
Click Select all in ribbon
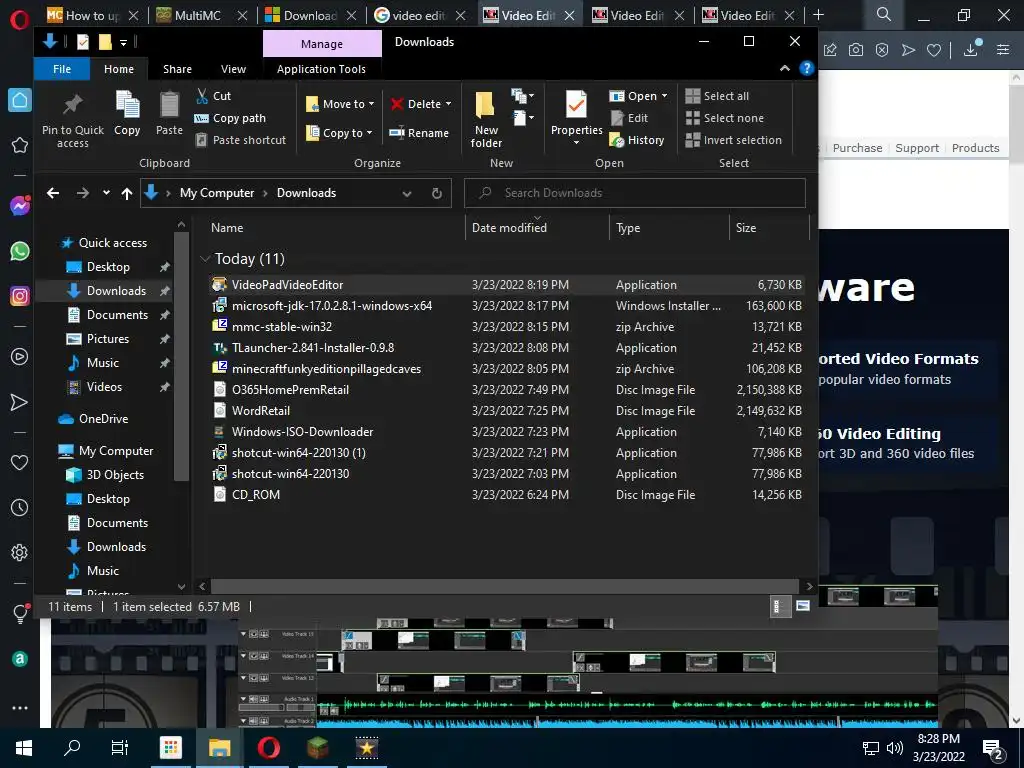(717, 96)
